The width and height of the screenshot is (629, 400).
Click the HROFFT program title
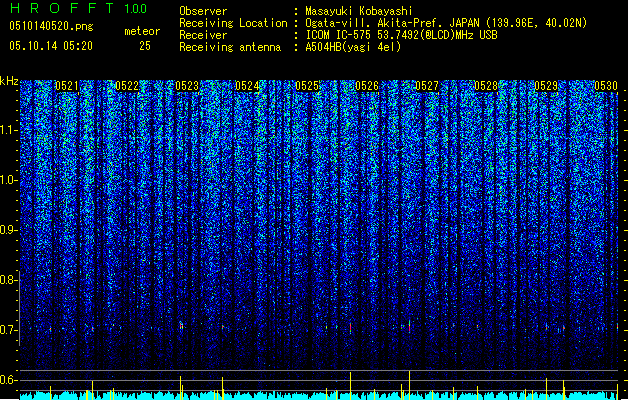(x=61, y=8)
